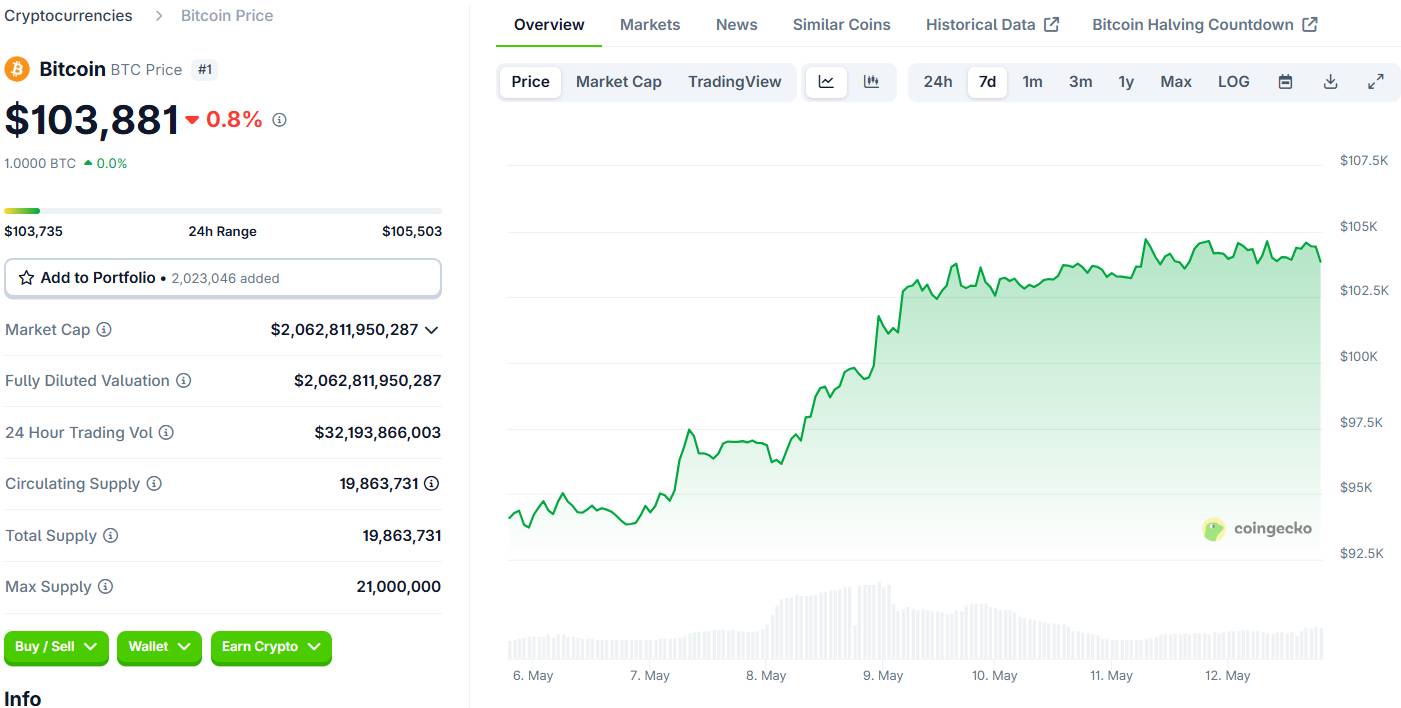Click the 9. May date label
This screenshot has width=1401, height=708.
click(x=883, y=676)
